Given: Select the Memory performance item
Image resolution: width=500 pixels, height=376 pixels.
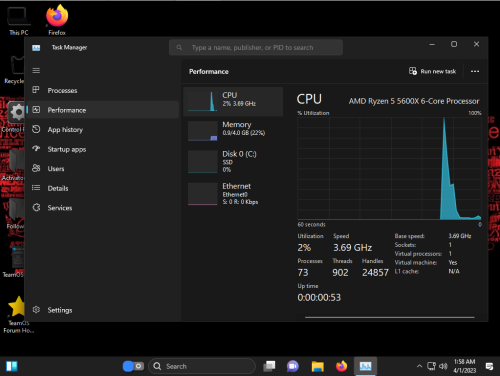Looking at the screenshot, I should pyautogui.click(x=233, y=131).
